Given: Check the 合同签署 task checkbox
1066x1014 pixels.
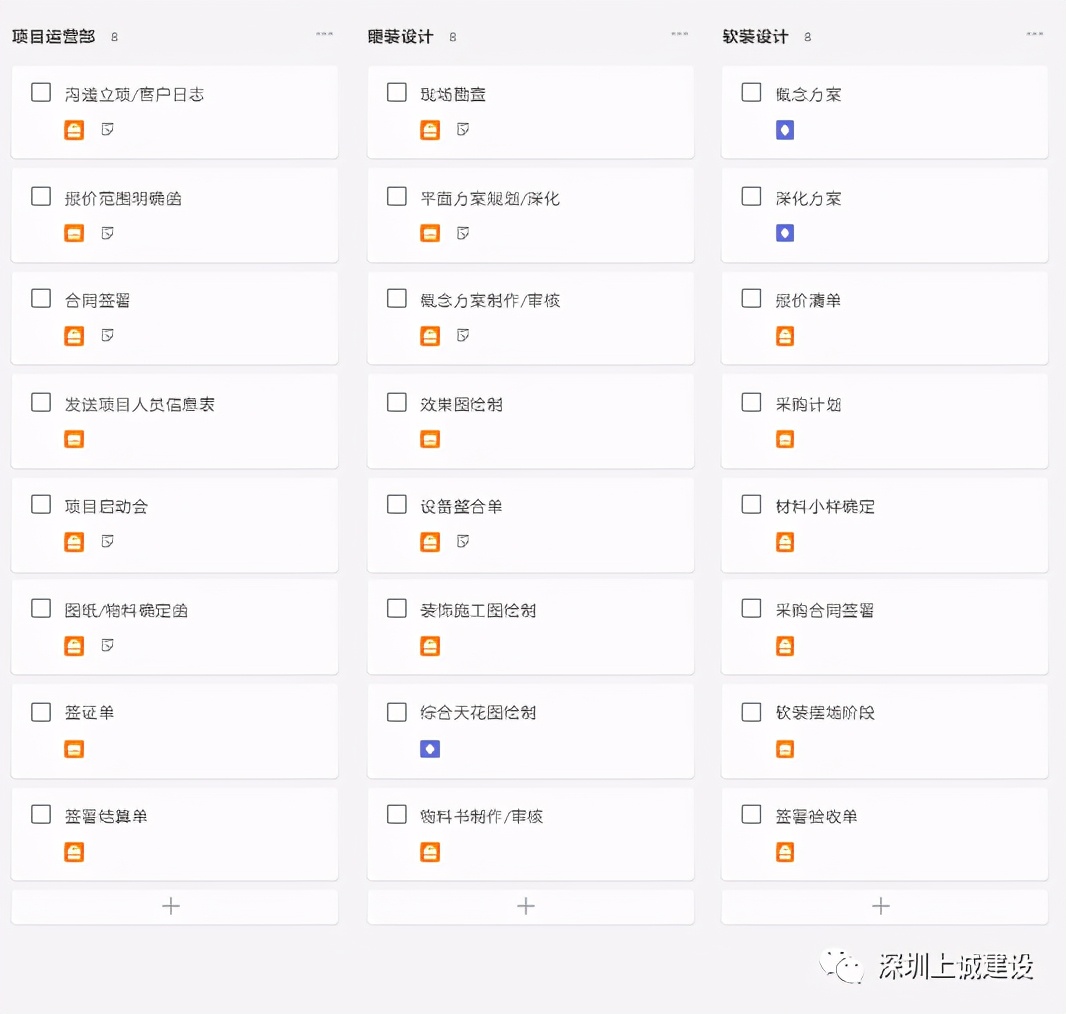Looking at the screenshot, I should (x=41, y=299).
